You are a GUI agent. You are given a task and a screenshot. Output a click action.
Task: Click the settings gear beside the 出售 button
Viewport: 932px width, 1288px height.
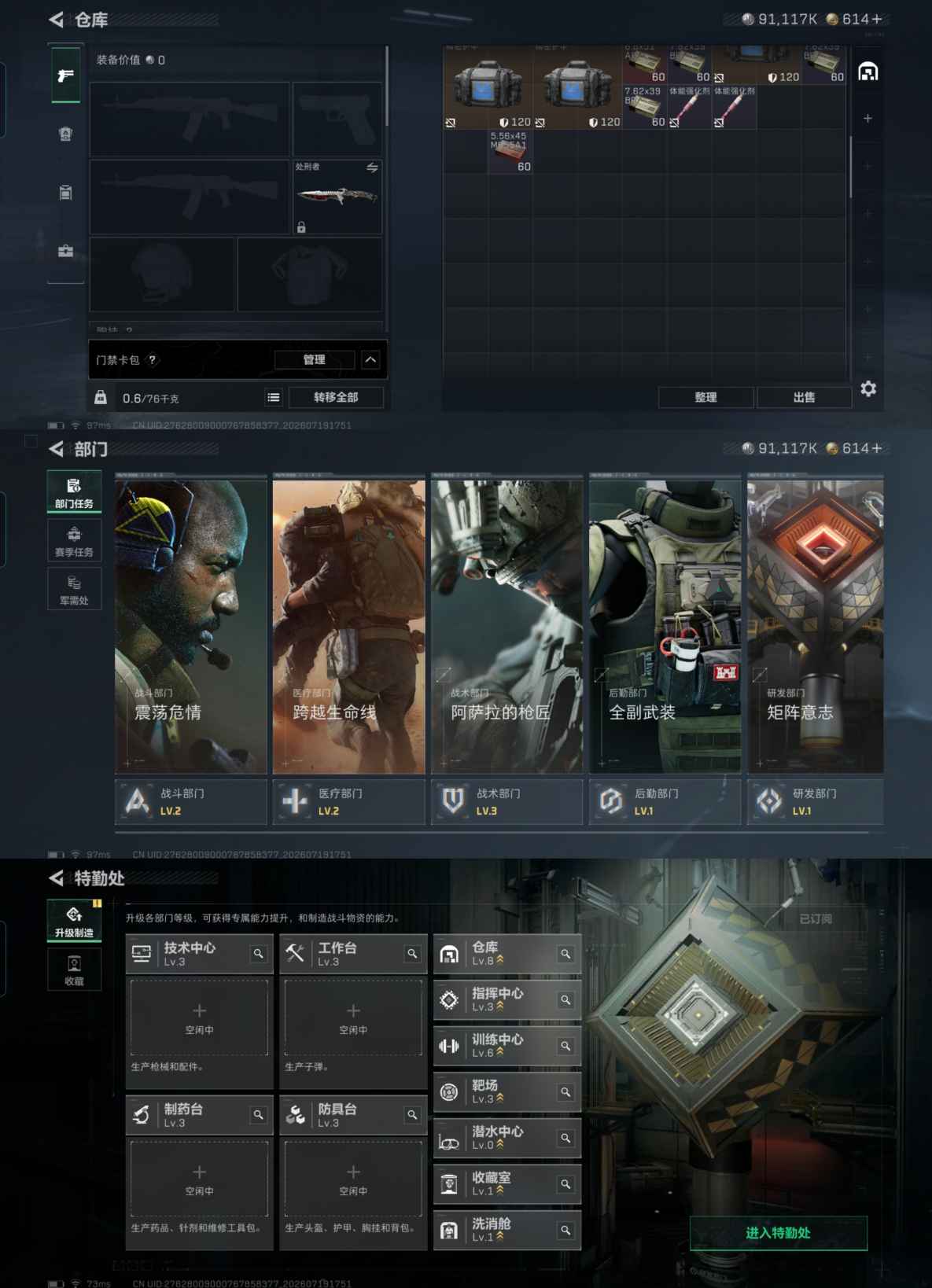868,389
